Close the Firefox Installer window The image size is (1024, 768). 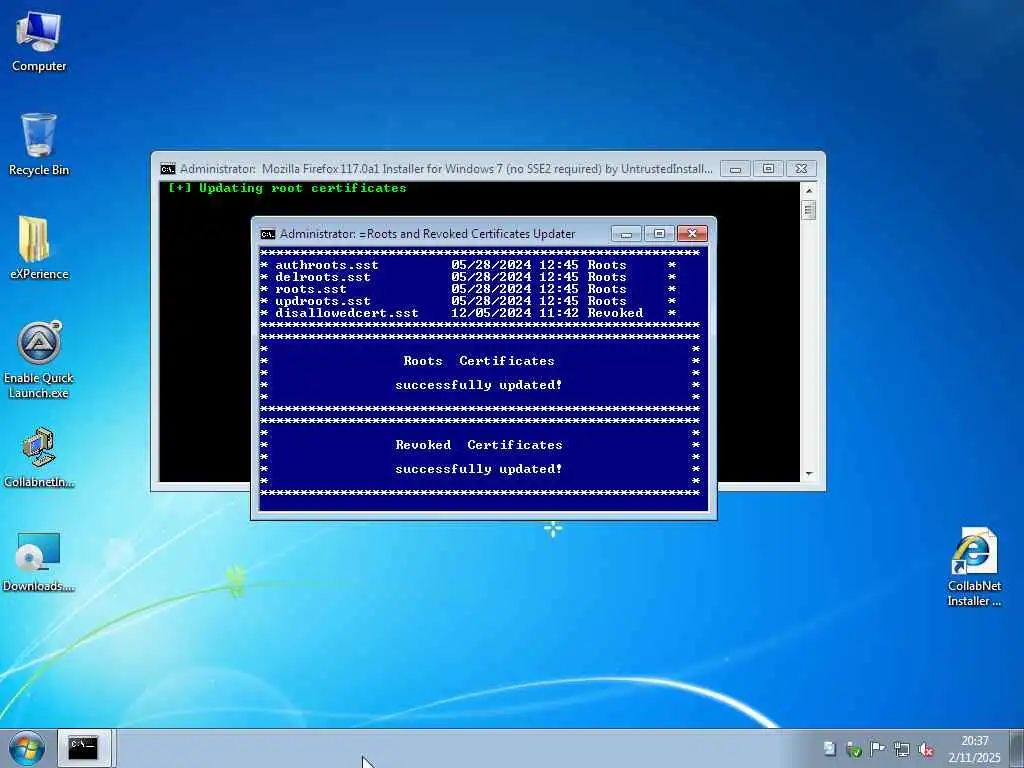coord(801,169)
